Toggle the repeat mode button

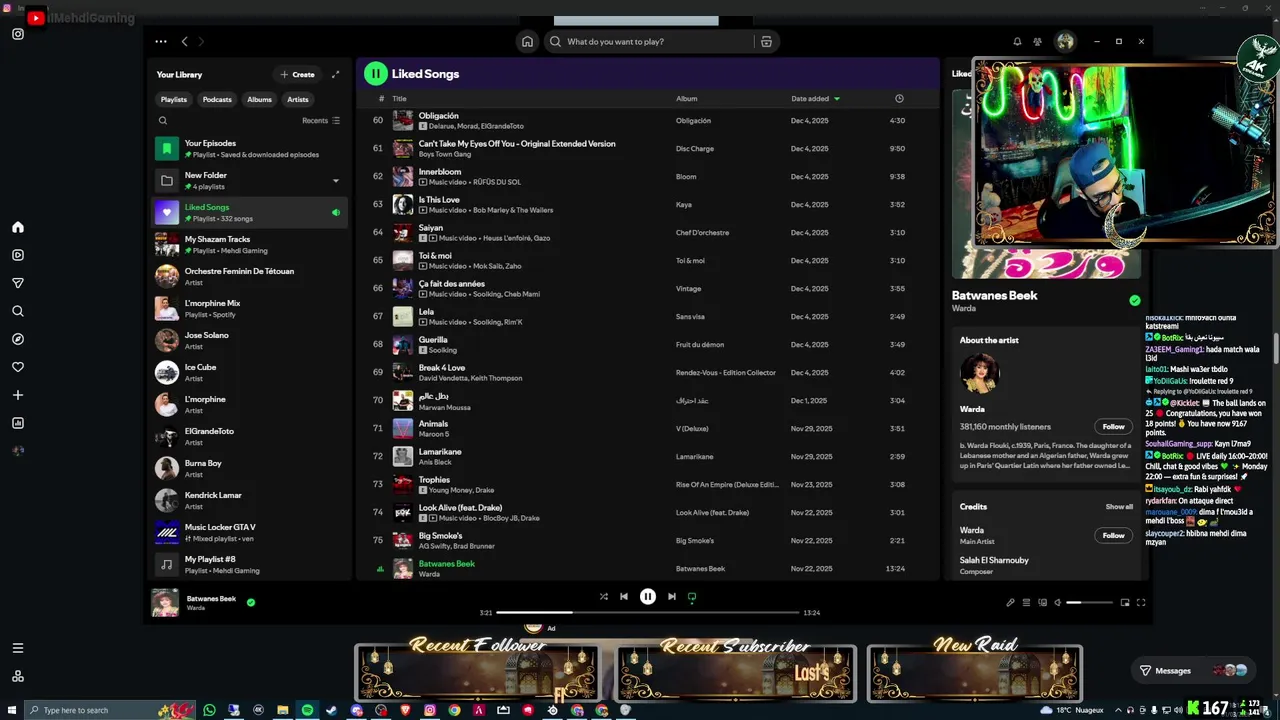pyautogui.click(x=692, y=596)
